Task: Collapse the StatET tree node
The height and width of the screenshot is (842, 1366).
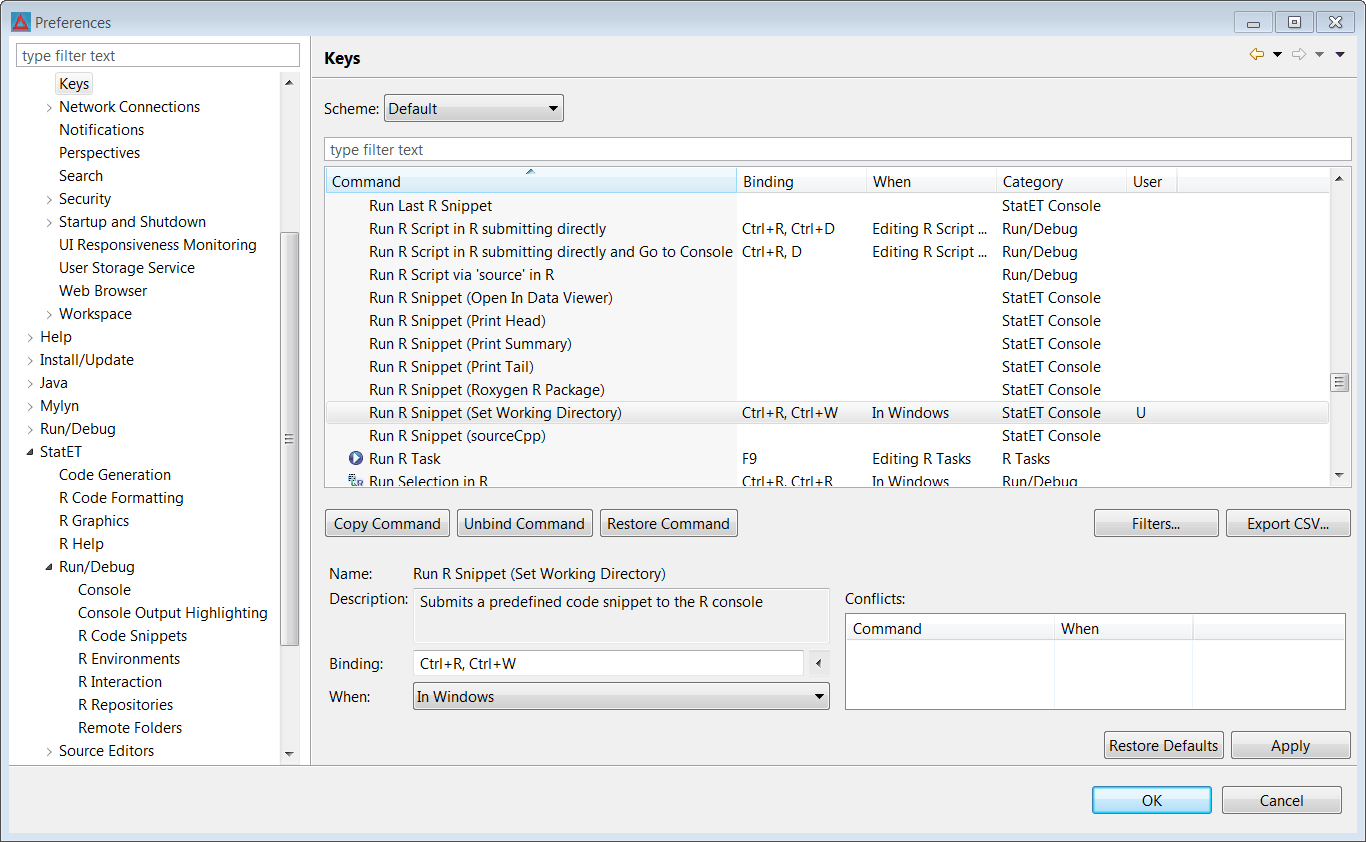Action: [x=30, y=452]
